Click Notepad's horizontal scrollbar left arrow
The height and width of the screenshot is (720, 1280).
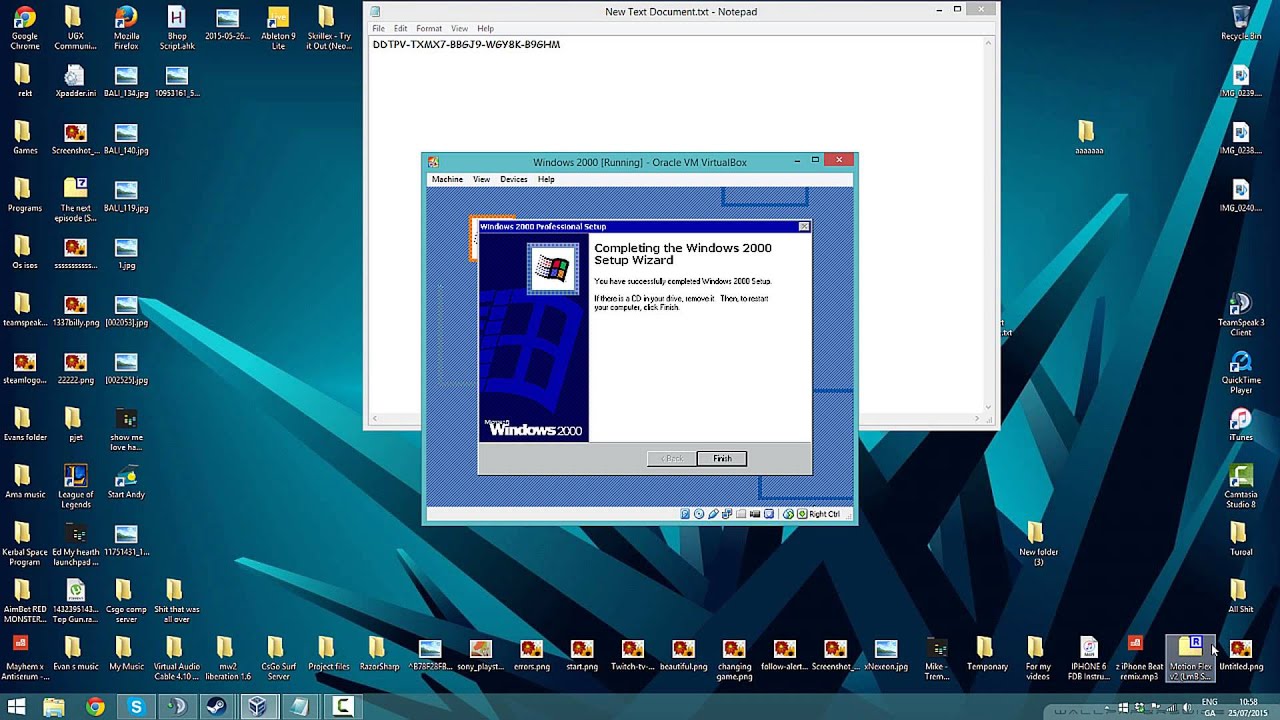pyautogui.click(x=375, y=419)
